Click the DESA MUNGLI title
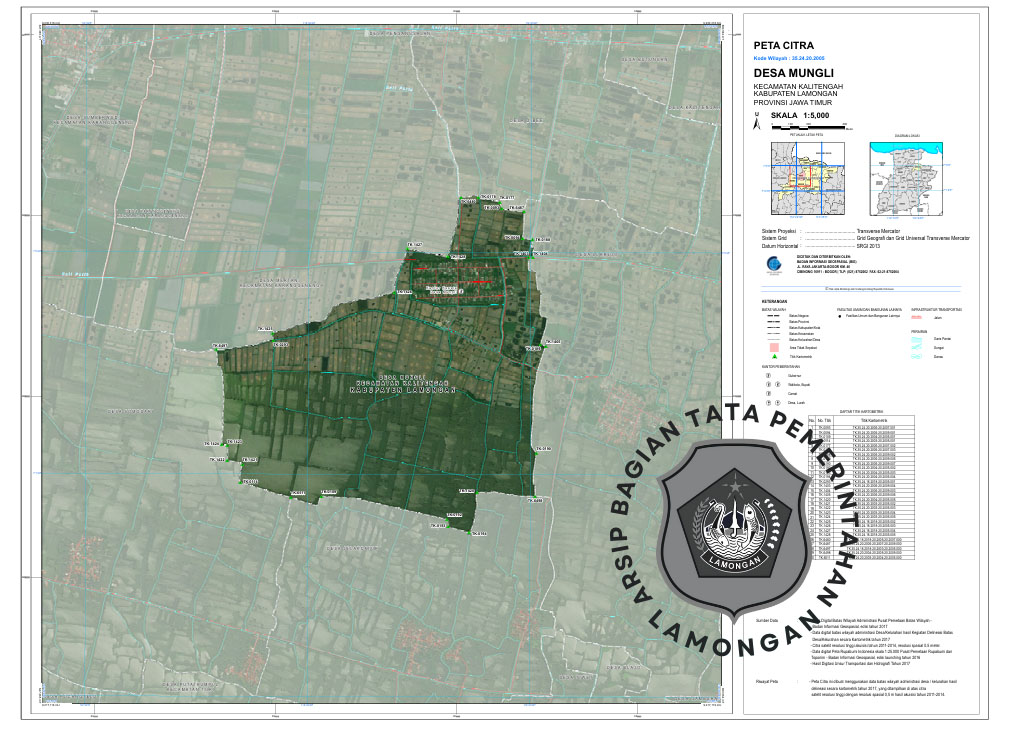Viewport: 1017px width, 731px height. click(x=792, y=74)
